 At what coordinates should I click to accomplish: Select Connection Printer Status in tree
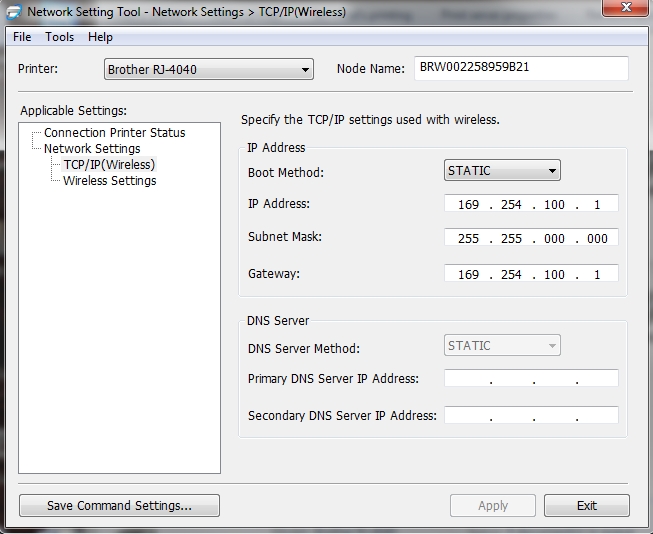tap(114, 132)
